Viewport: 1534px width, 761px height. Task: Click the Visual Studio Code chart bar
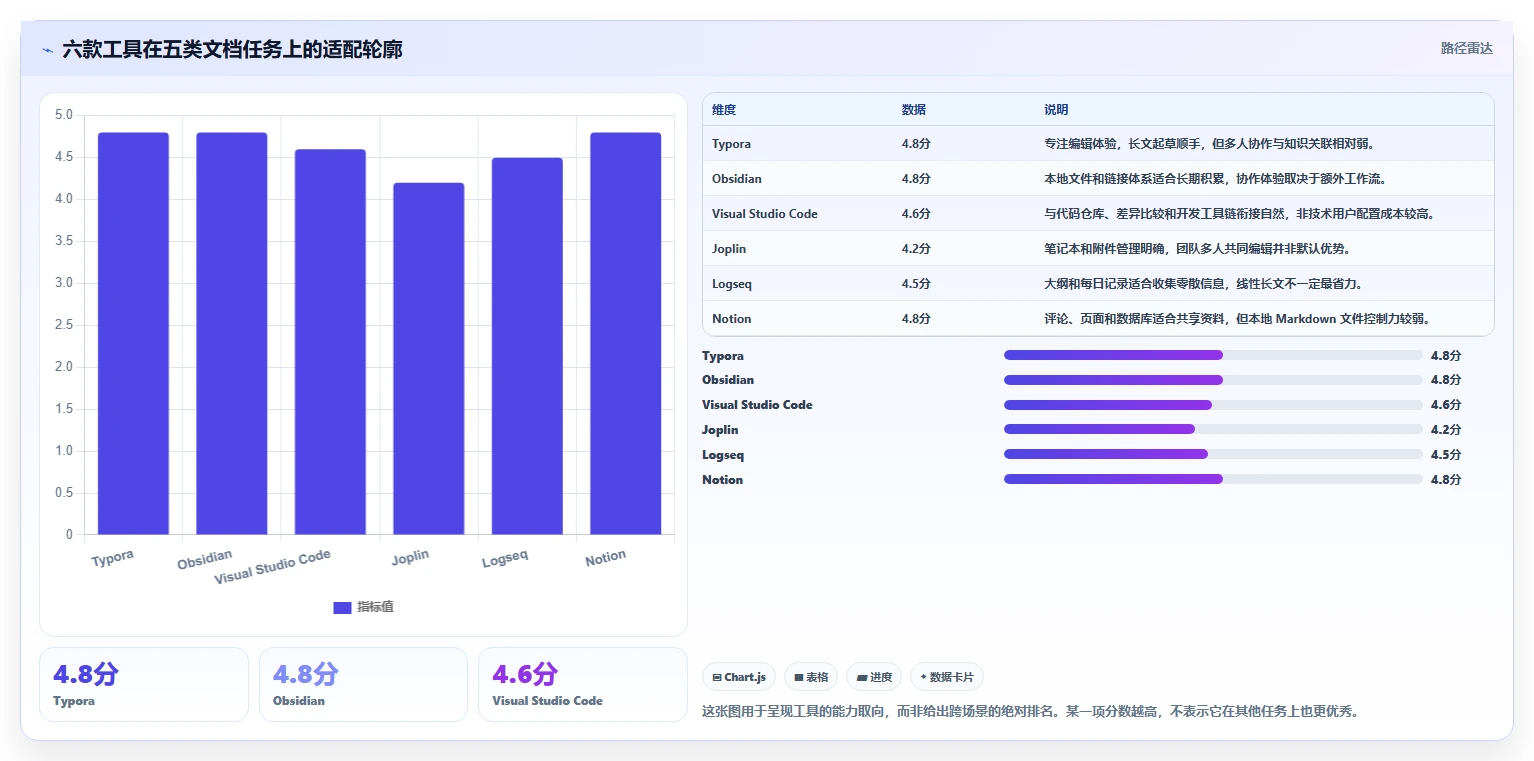(x=330, y=342)
